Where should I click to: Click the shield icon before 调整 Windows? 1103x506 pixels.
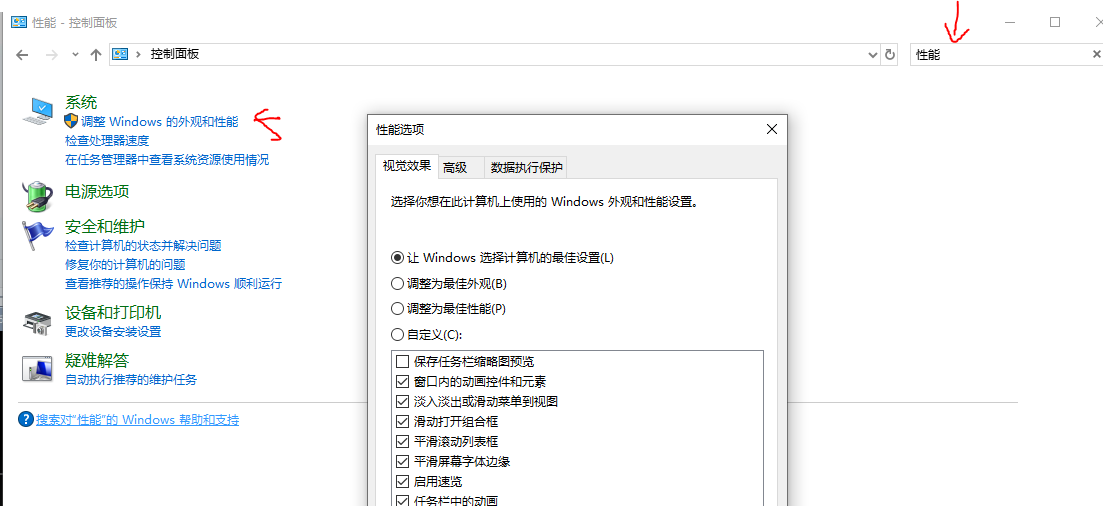(71, 121)
